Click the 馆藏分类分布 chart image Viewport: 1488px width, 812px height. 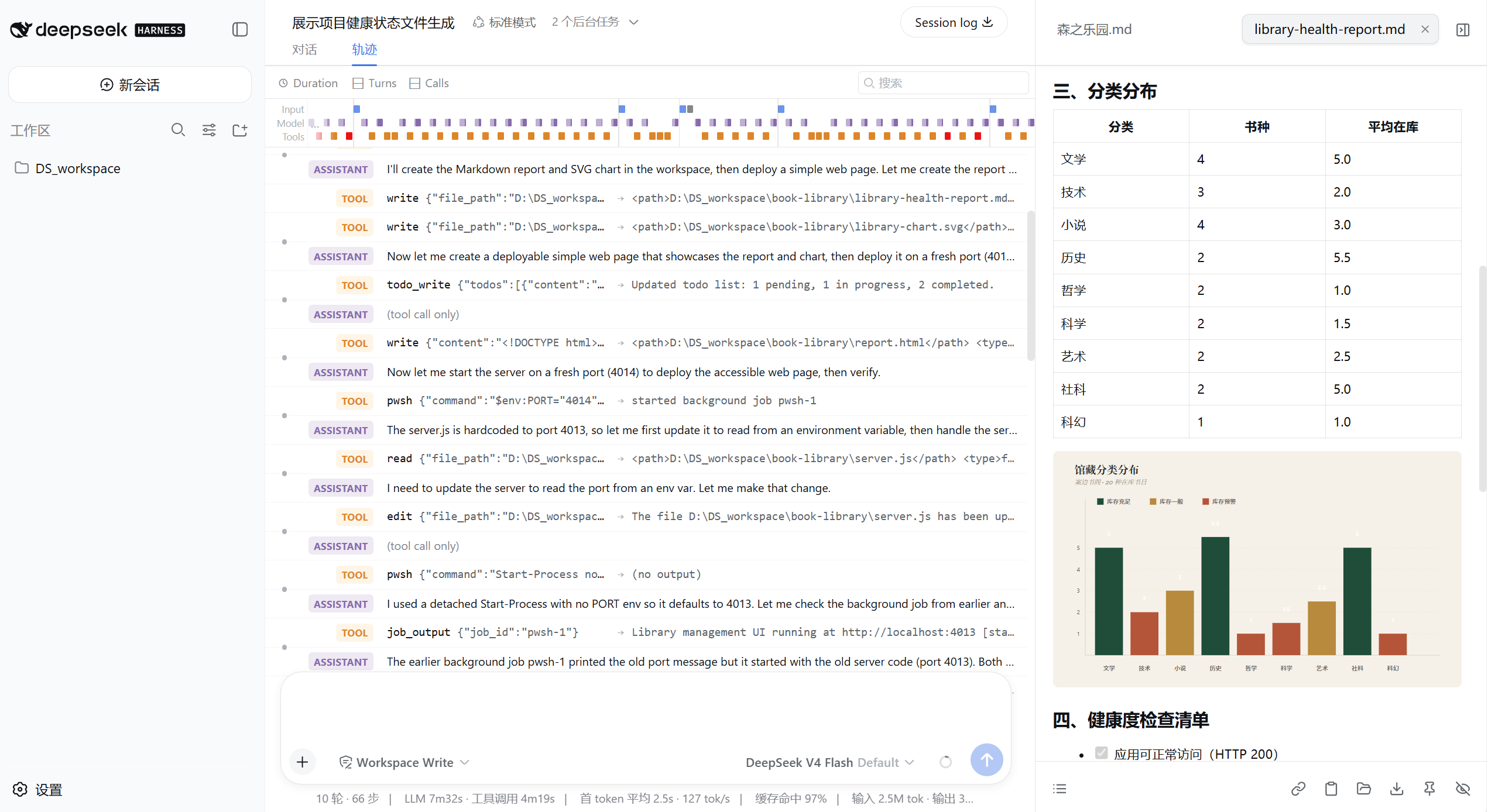1257,569
